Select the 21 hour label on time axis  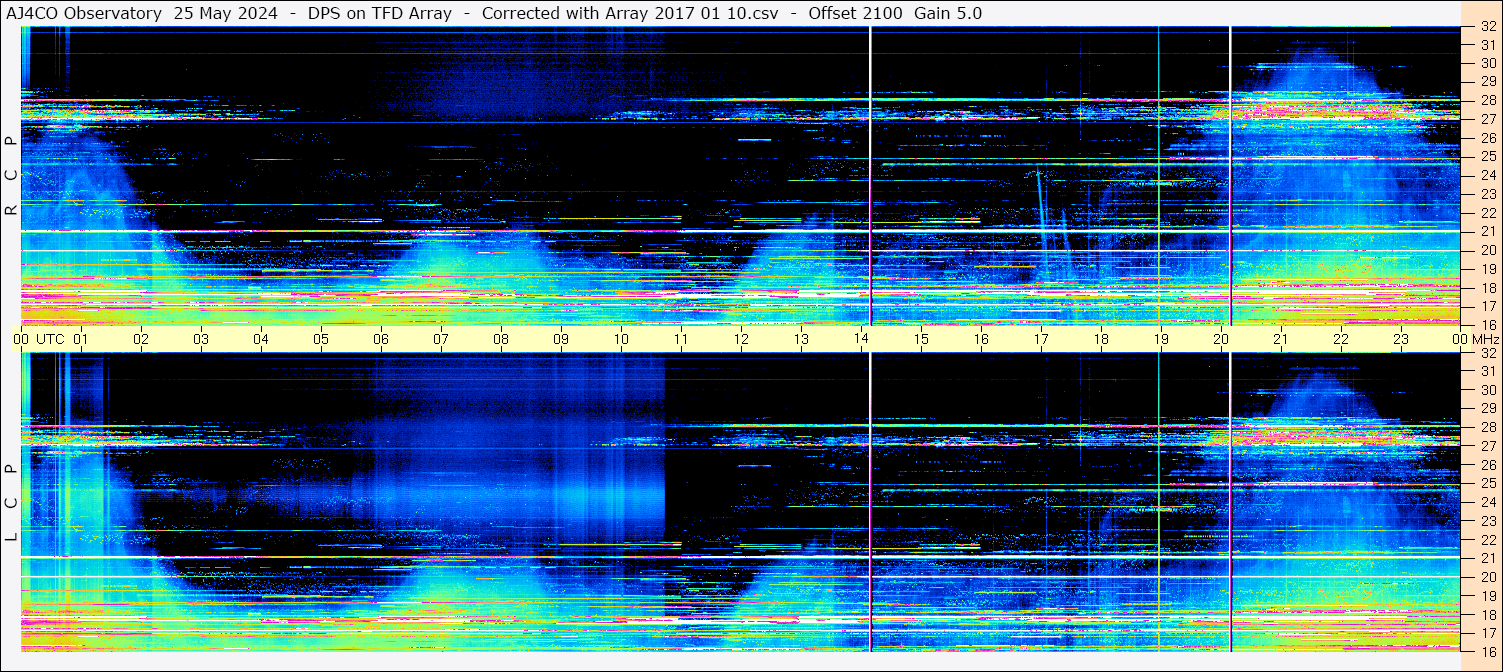click(x=1281, y=339)
